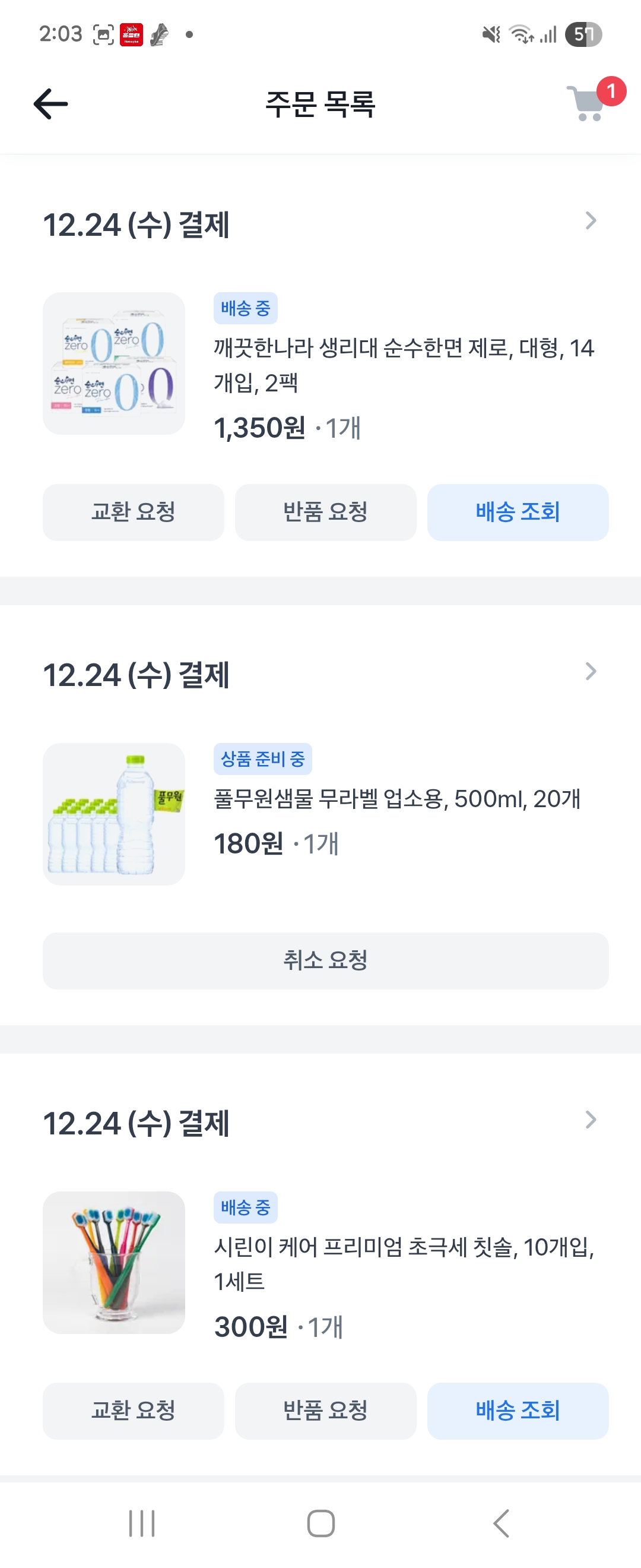Image resolution: width=641 pixels, height=1568 pixels.
Task: Expand toothbrush order details chevron
Action: [x=590, y=1120]
